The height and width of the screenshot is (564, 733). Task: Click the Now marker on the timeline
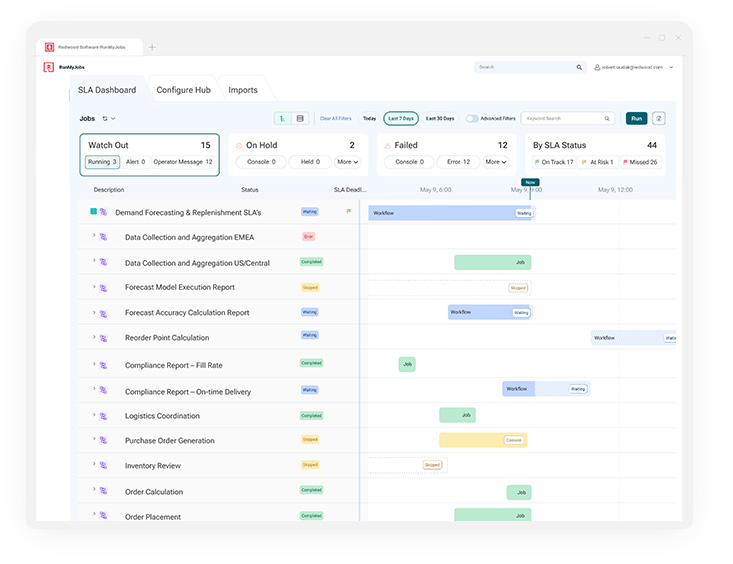(530, 182)
